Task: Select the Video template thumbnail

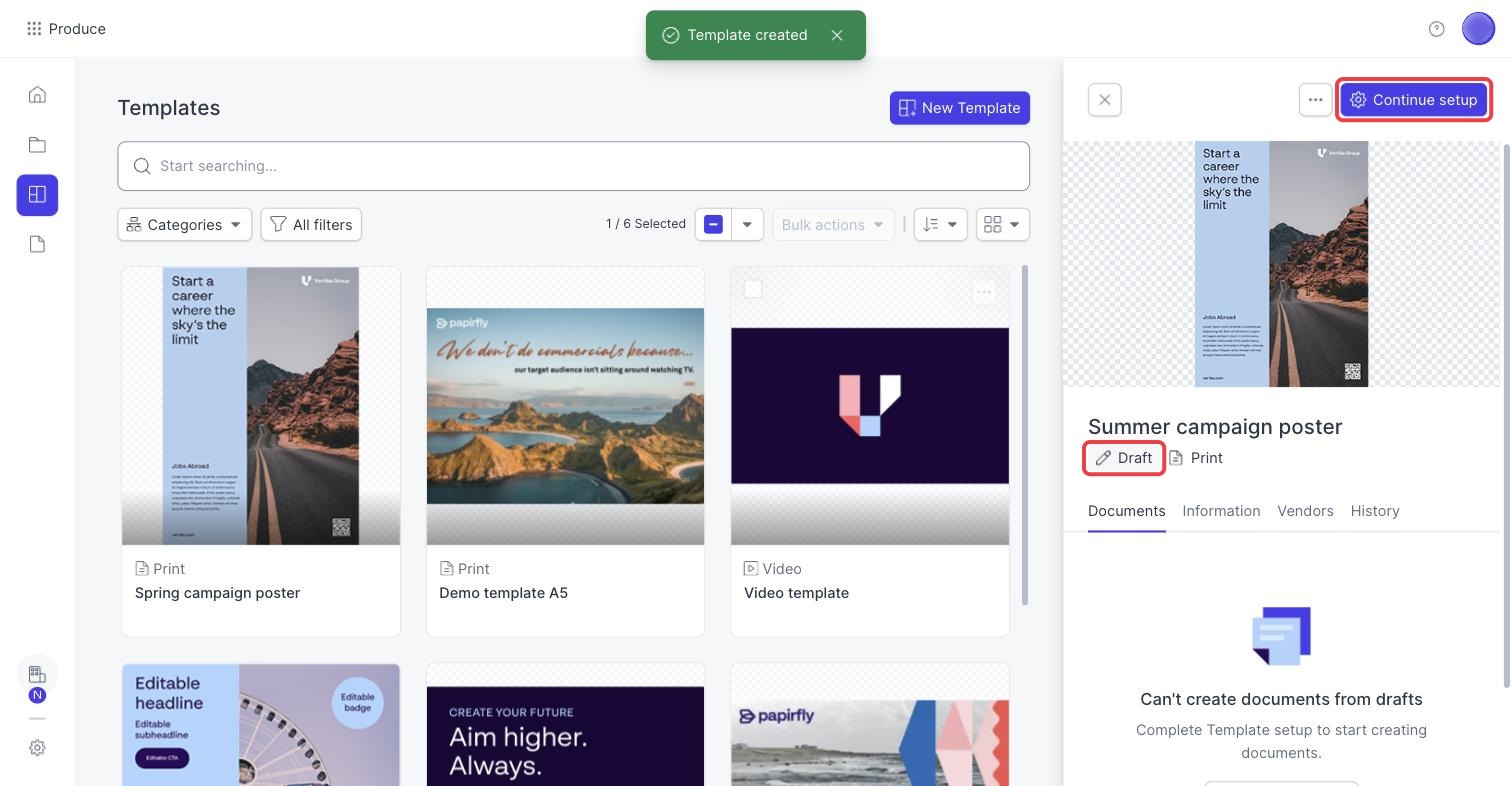Action: coord(870,406)
